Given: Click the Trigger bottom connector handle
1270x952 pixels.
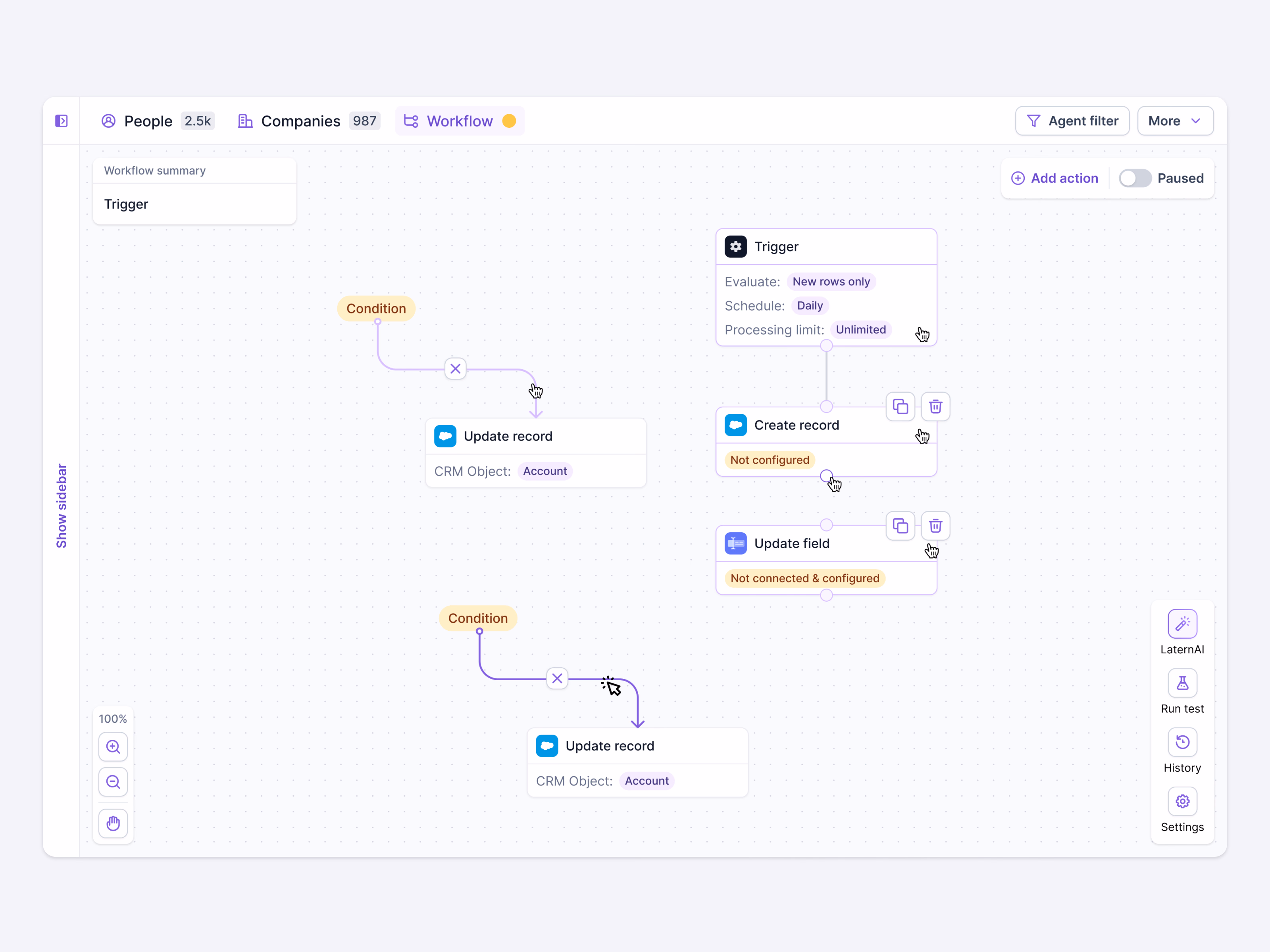Looking at the screenshot, I should point(826,345).
